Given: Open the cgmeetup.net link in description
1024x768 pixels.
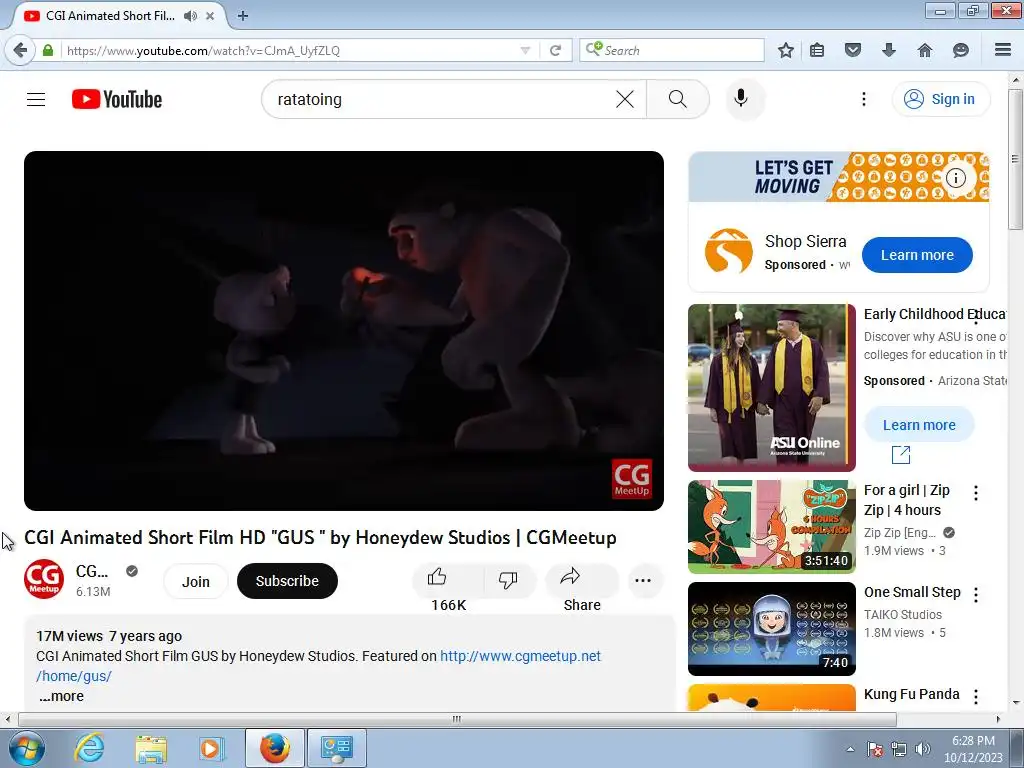Looking at the screenshot, I should tap(520, 656).
